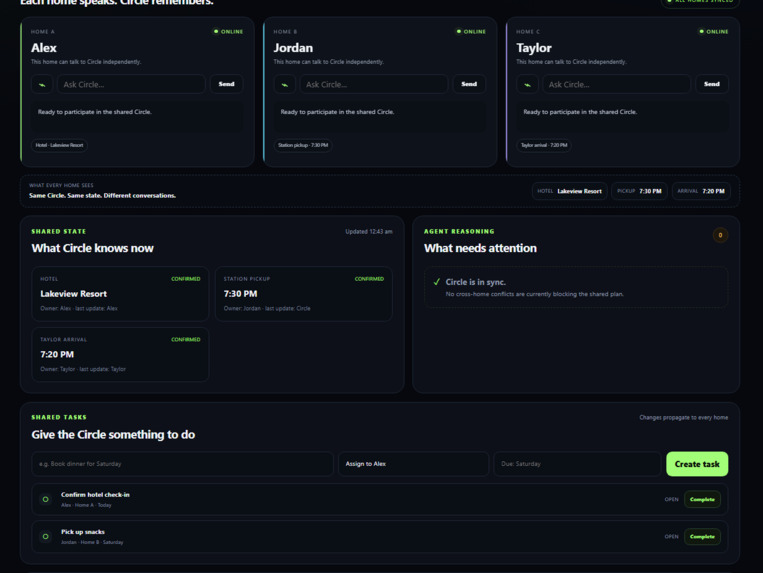Click the task description input field
The height and width of the screenshot is (573, 763).
(182, 464)
